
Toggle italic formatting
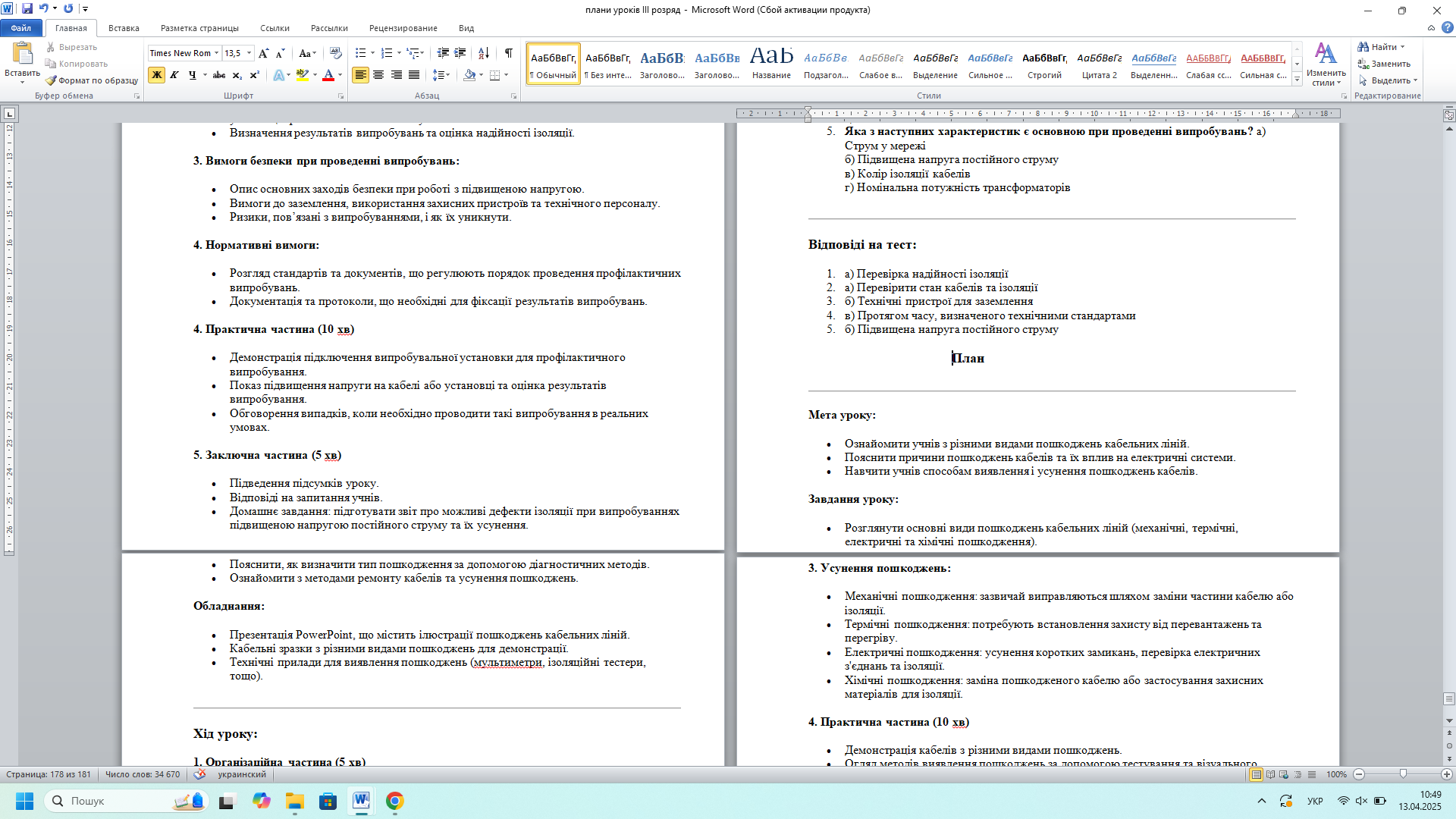tap(174, 75)
